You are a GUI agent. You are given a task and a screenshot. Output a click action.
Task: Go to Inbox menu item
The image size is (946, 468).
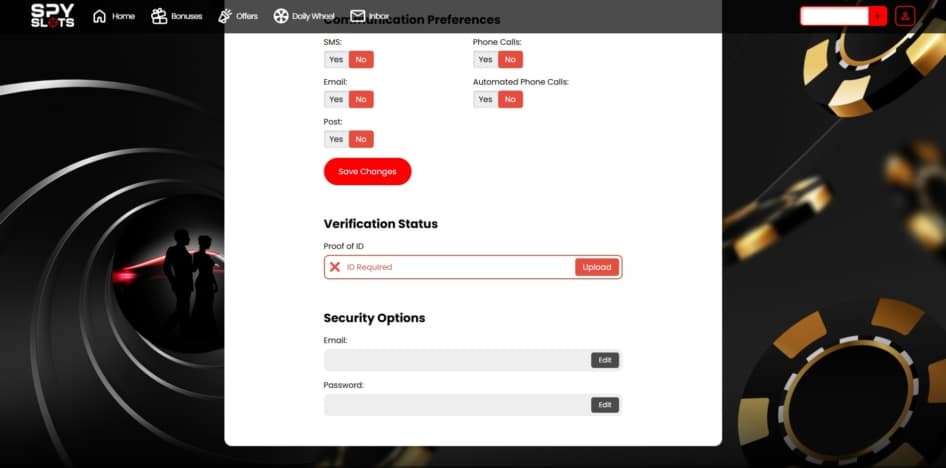(x=379, y=16)
